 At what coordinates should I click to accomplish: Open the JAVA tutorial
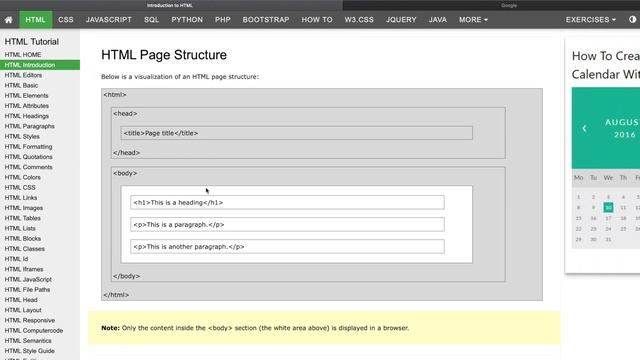(438, 20)
